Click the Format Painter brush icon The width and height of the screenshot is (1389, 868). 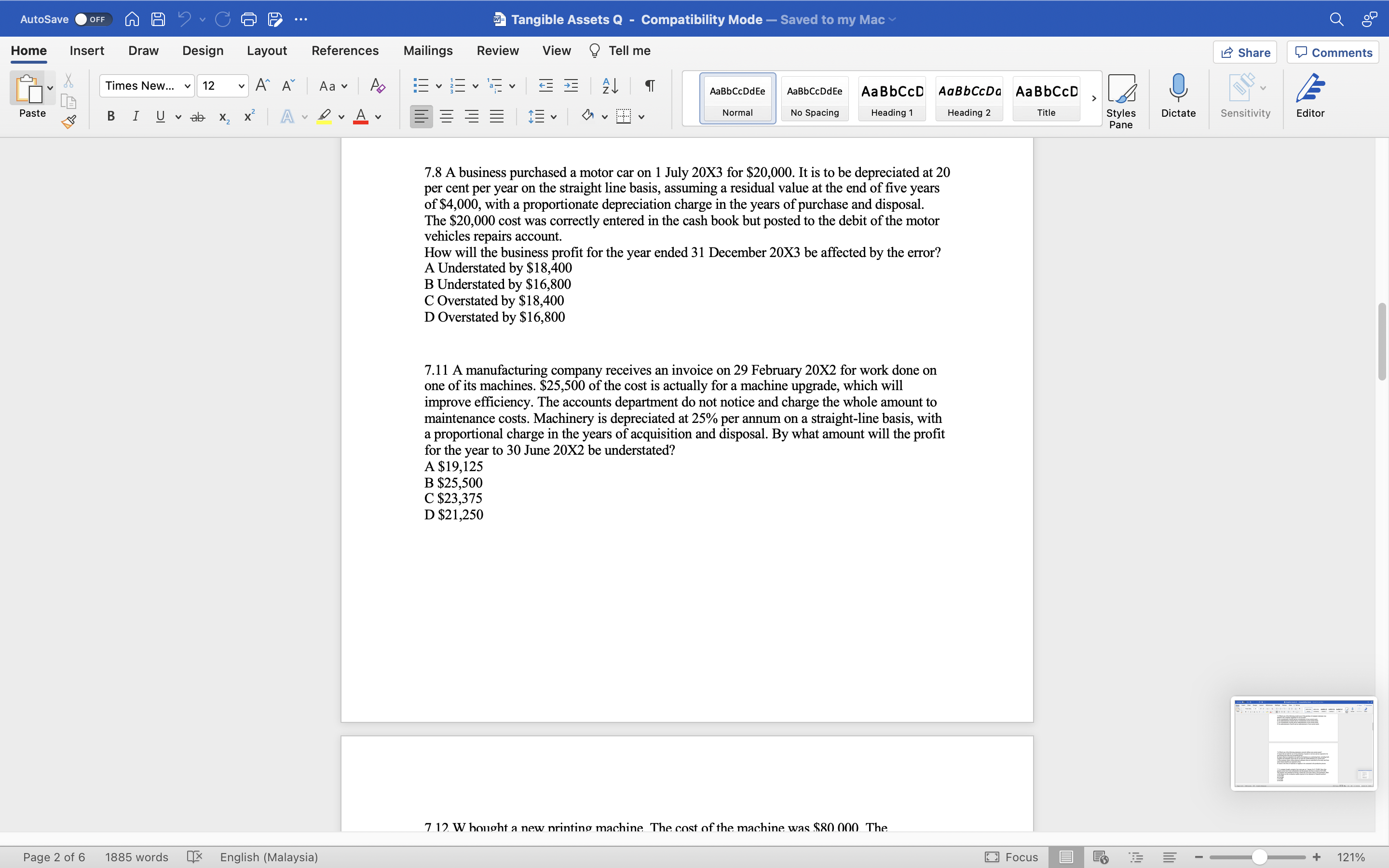69,121
